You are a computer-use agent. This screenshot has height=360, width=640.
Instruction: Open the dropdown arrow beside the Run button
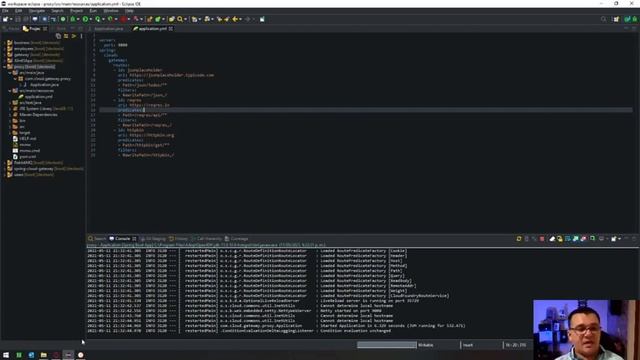(90, 19)
